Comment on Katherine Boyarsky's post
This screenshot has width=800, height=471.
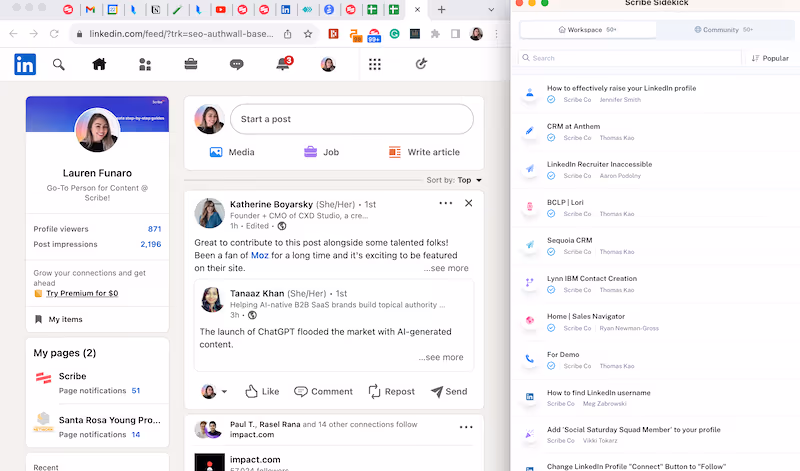coord(323,391)
